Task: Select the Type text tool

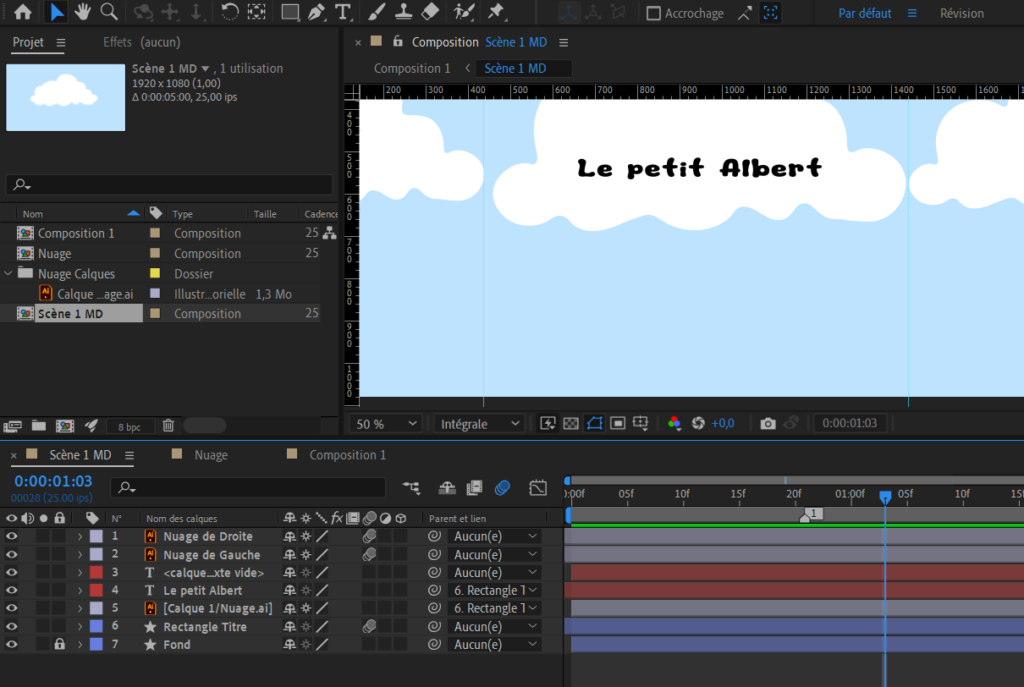Action: (343, 13)
